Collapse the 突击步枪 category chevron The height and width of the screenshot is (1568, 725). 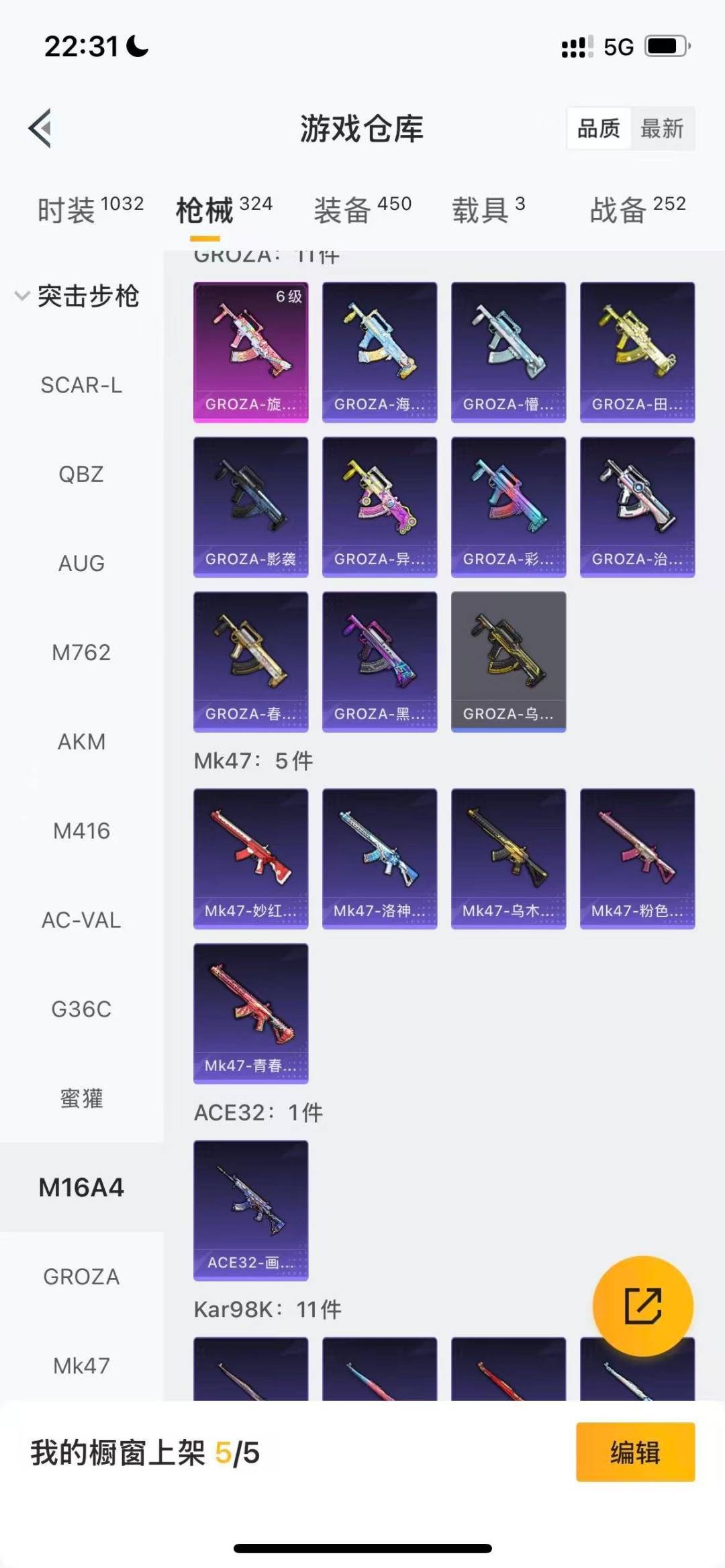pyautogui.click(x=22, y=296)
